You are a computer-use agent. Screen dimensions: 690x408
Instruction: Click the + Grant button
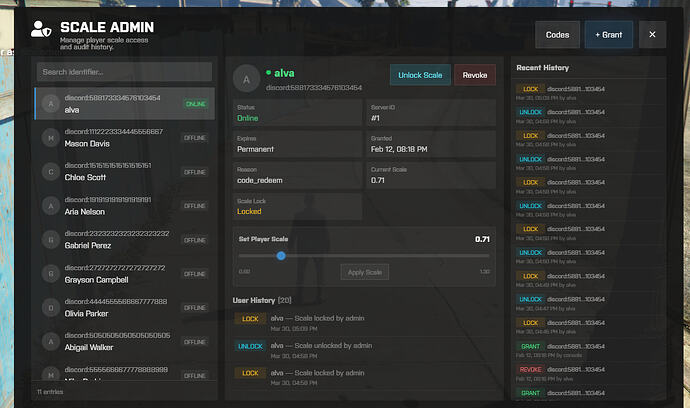(608, 35)
